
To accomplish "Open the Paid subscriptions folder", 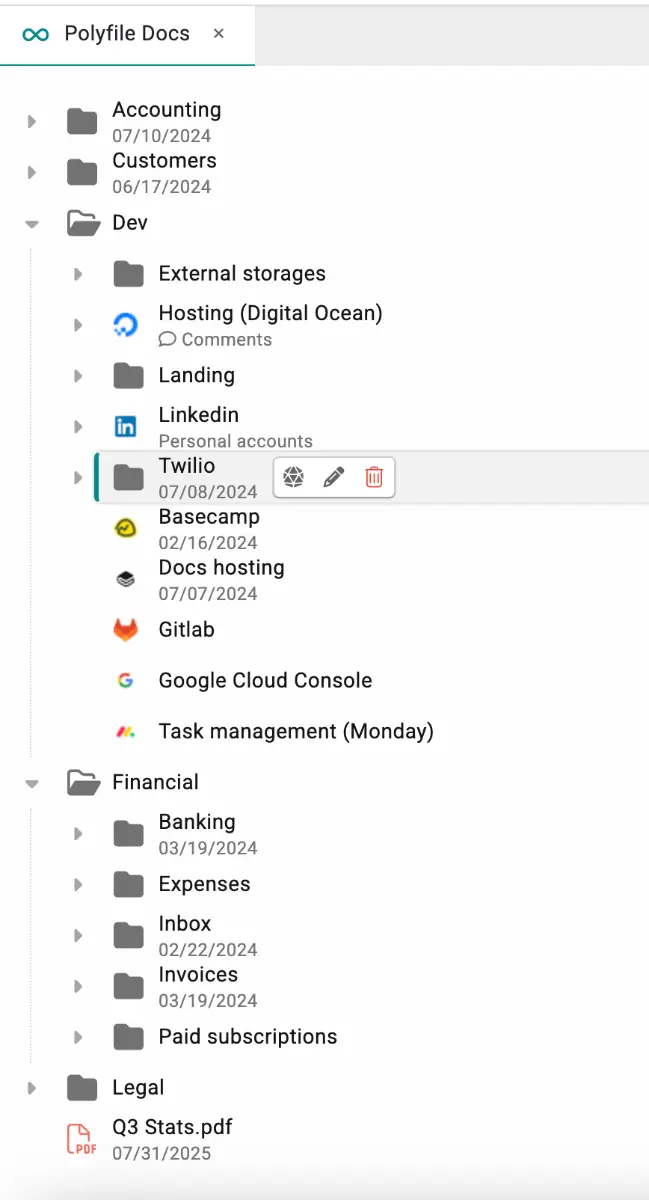I will coord(247,1037).
